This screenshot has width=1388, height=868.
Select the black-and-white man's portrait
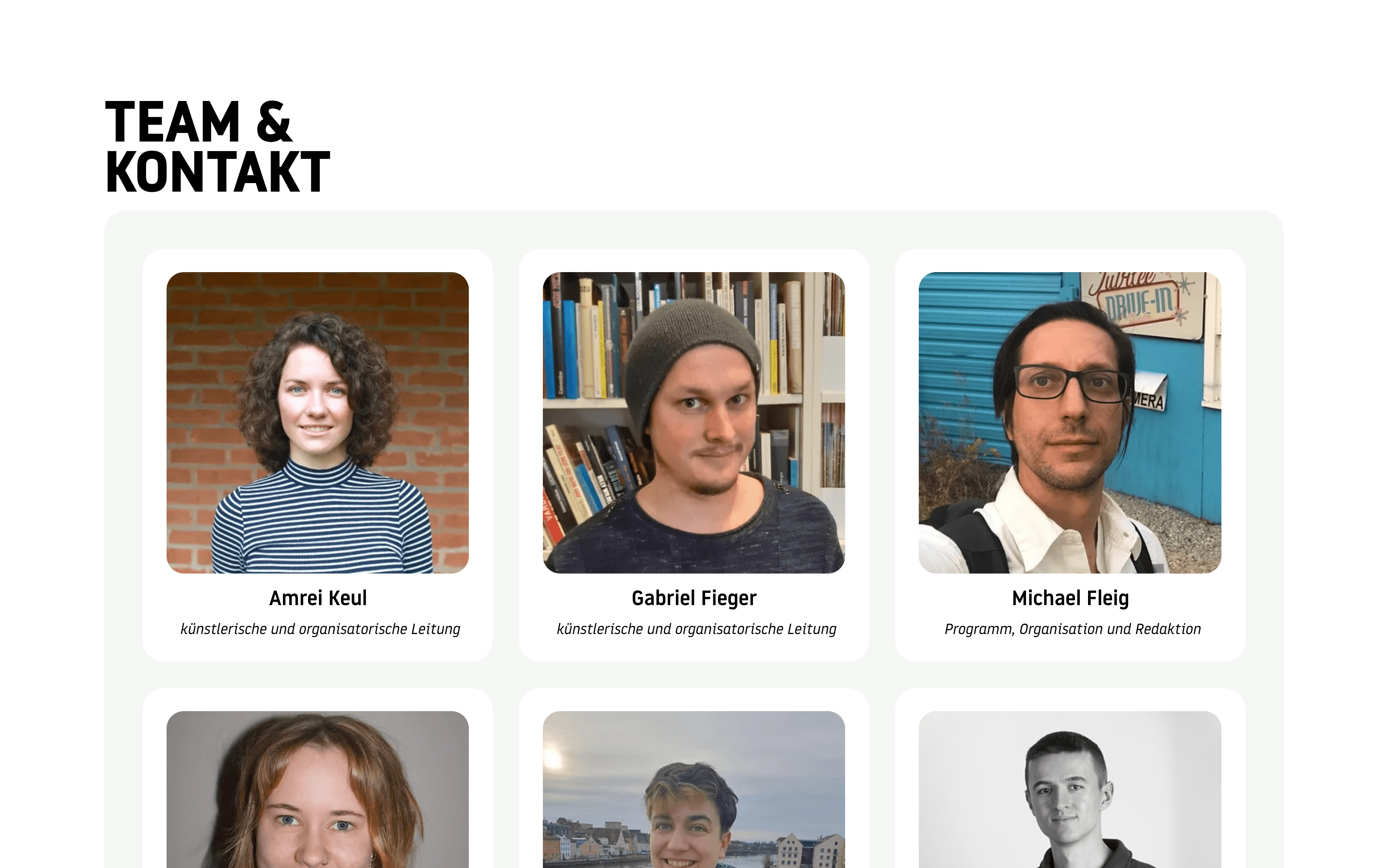click(1070, 789)
